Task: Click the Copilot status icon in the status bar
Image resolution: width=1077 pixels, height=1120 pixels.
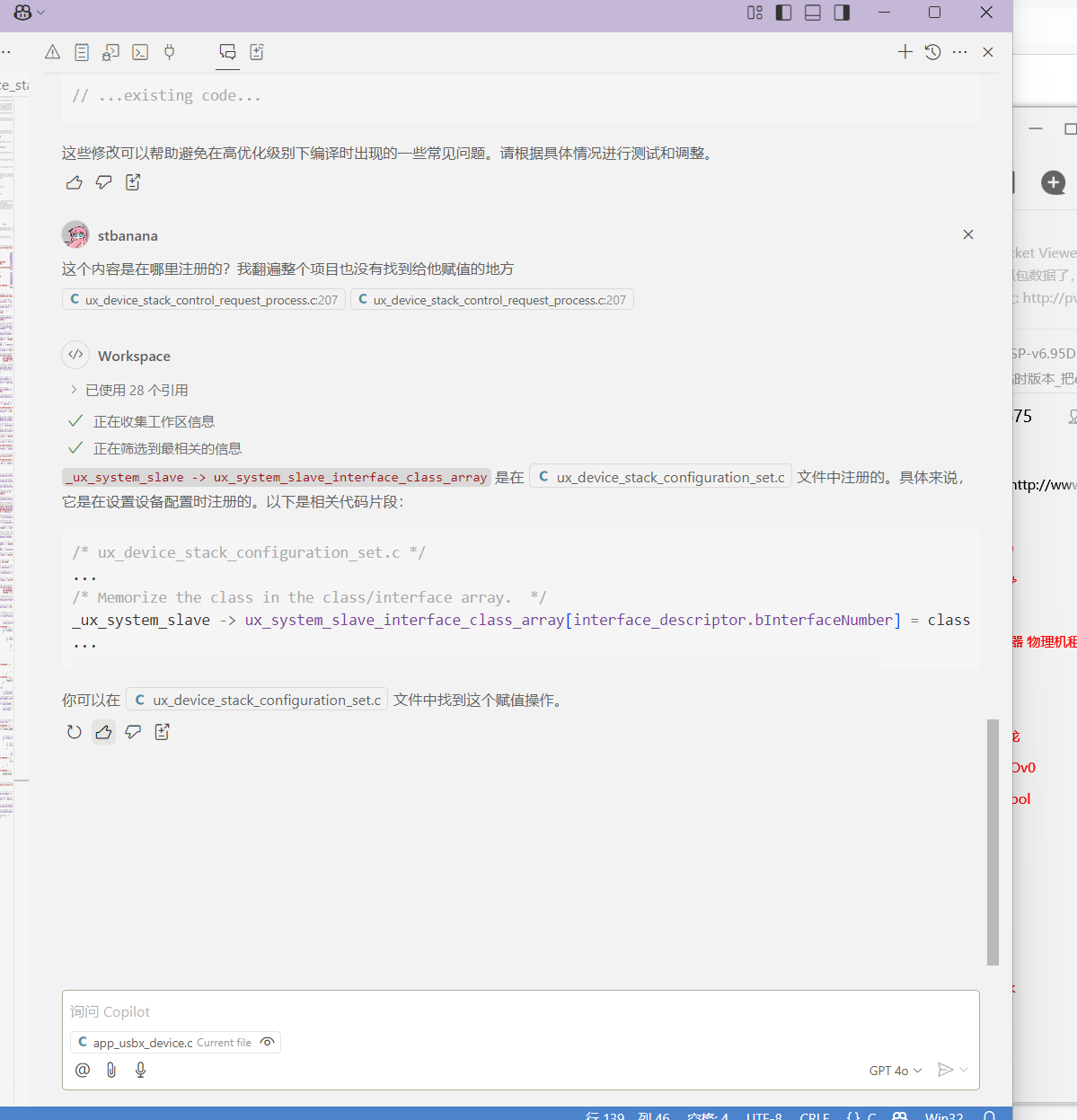Action: coord(900,1116)
